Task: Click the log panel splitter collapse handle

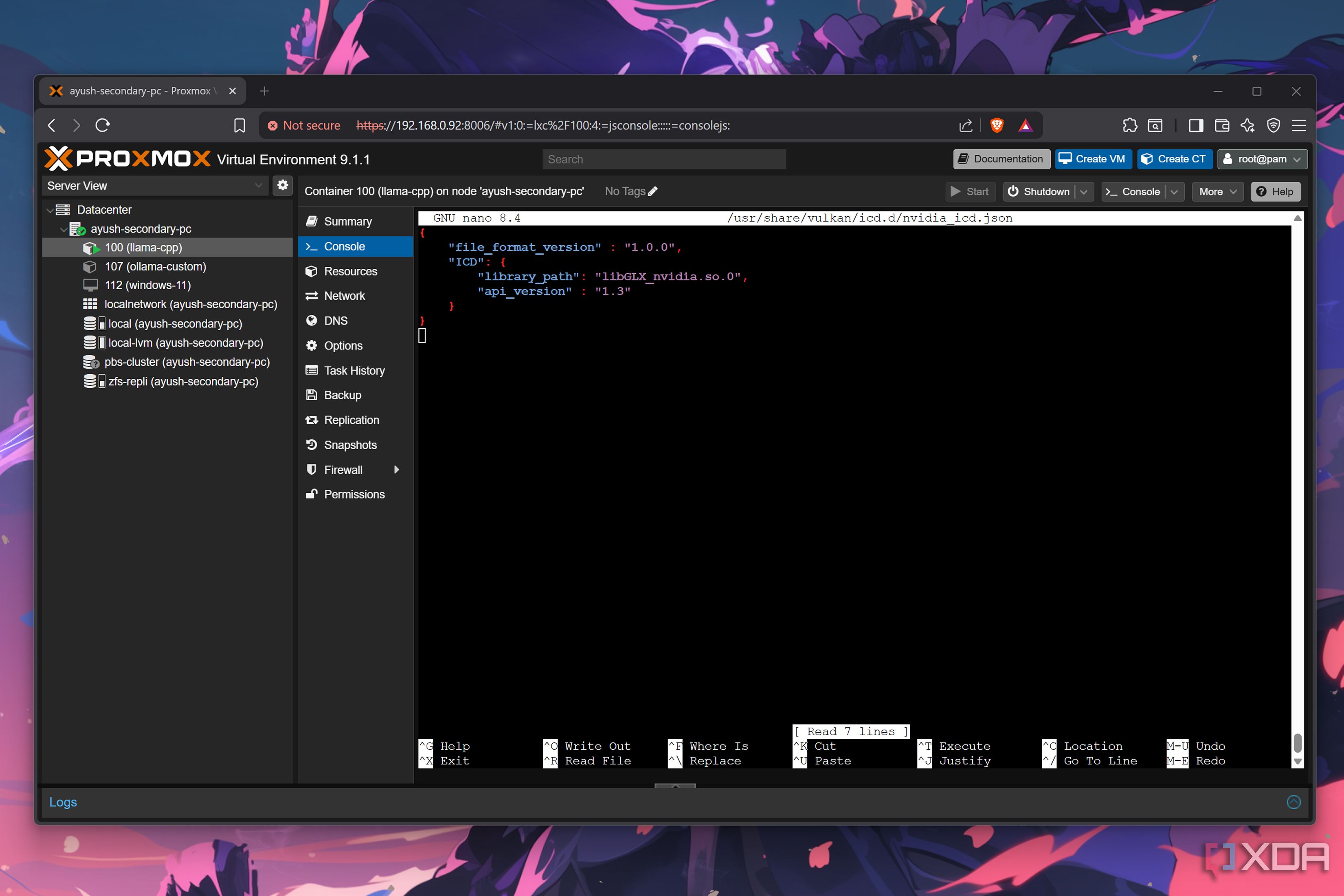Action: (x=675, y=786)
